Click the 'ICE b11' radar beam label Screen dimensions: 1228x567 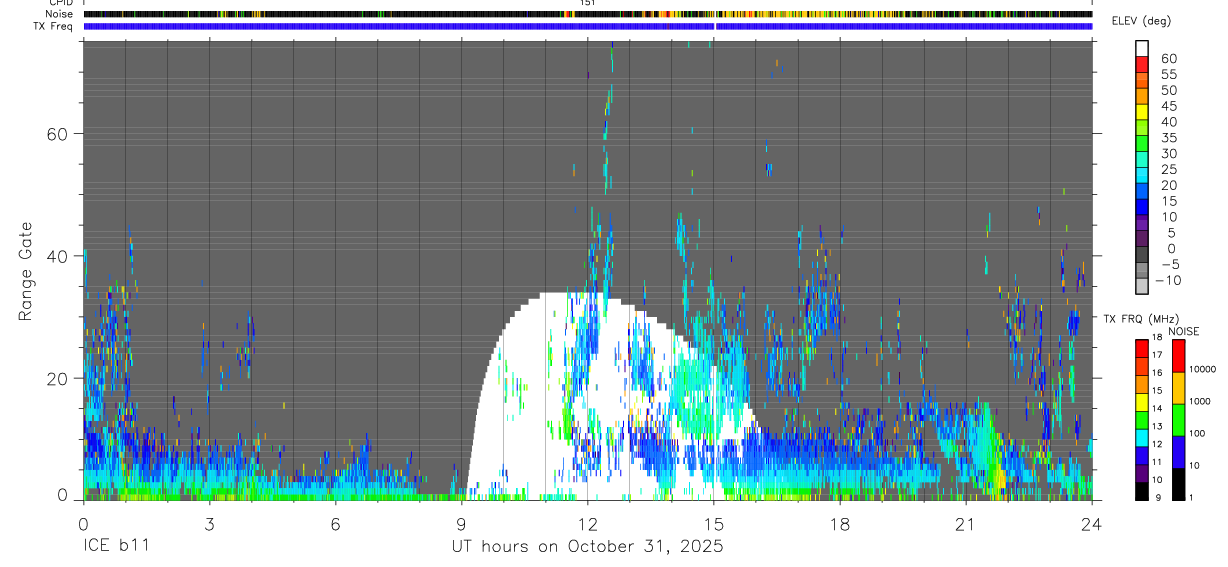pos(115,547)
